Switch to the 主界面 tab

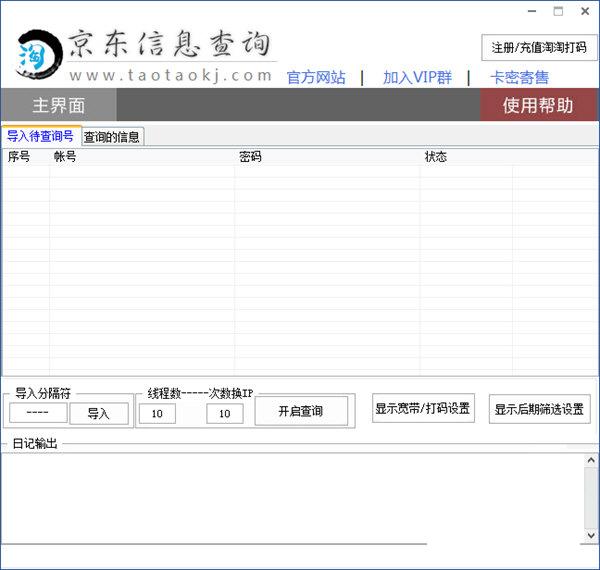point(59,105)
